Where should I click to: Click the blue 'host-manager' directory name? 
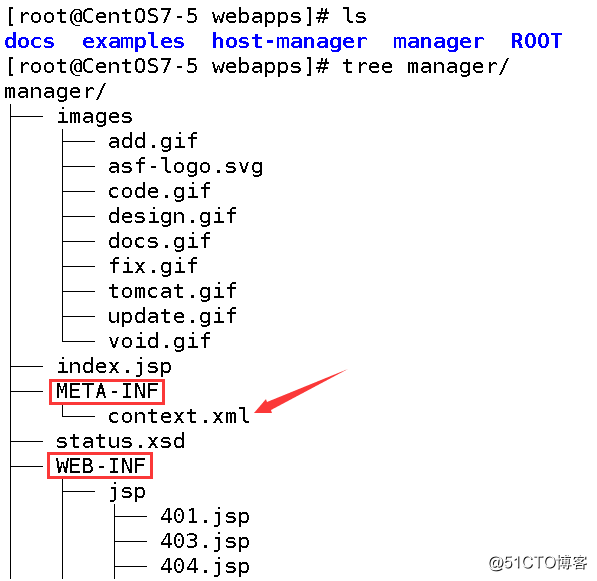click(x=289, y=43)
